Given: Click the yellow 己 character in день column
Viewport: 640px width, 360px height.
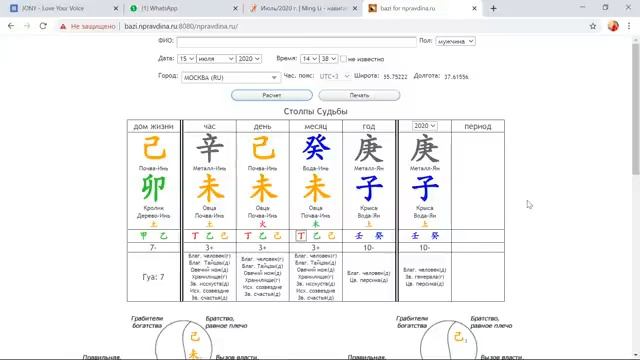Looking at the screenshot, I should pyautogui.click(x=263, y=148).
